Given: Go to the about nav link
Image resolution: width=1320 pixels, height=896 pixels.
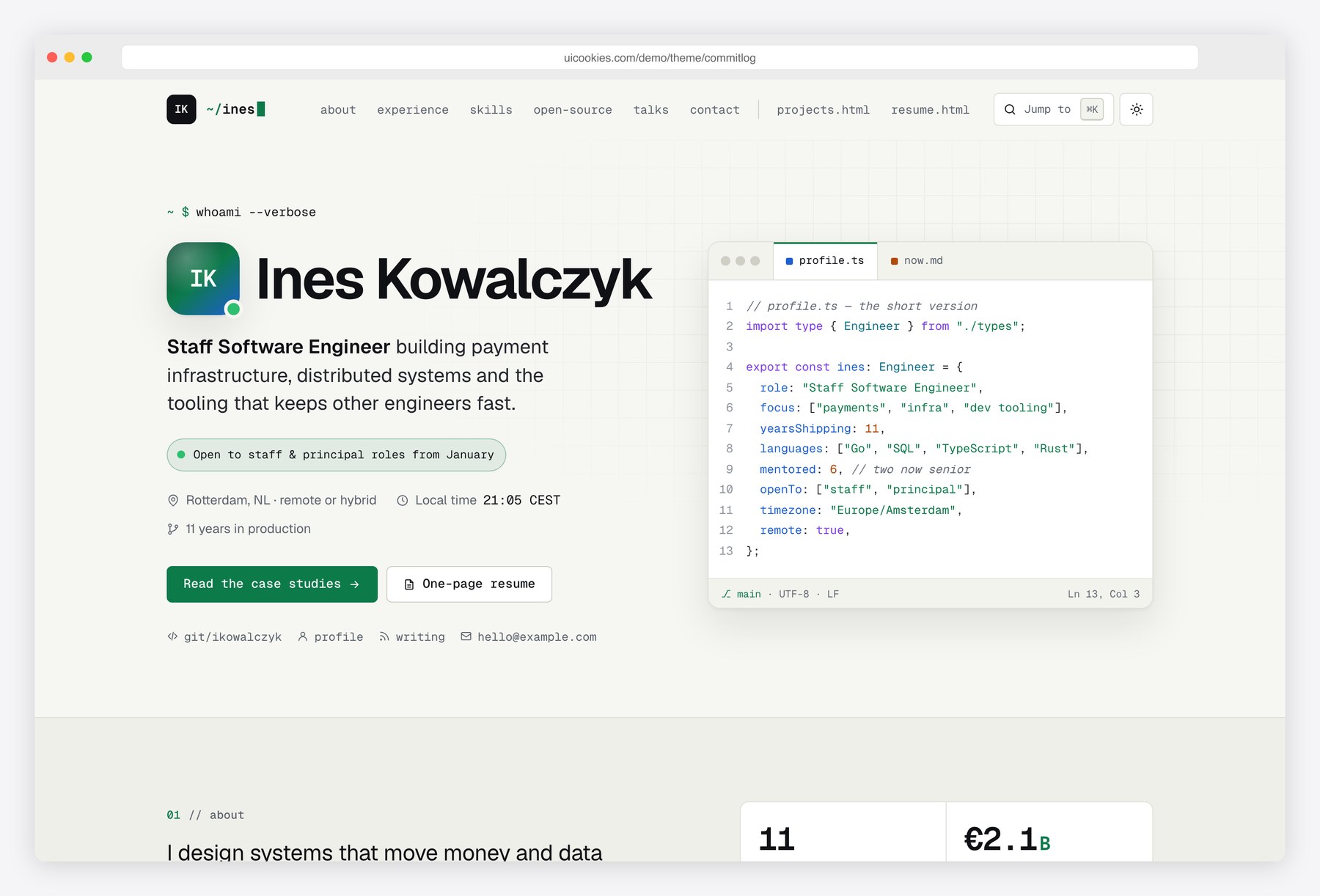Looking at the screenshot, I should (338, 110).
